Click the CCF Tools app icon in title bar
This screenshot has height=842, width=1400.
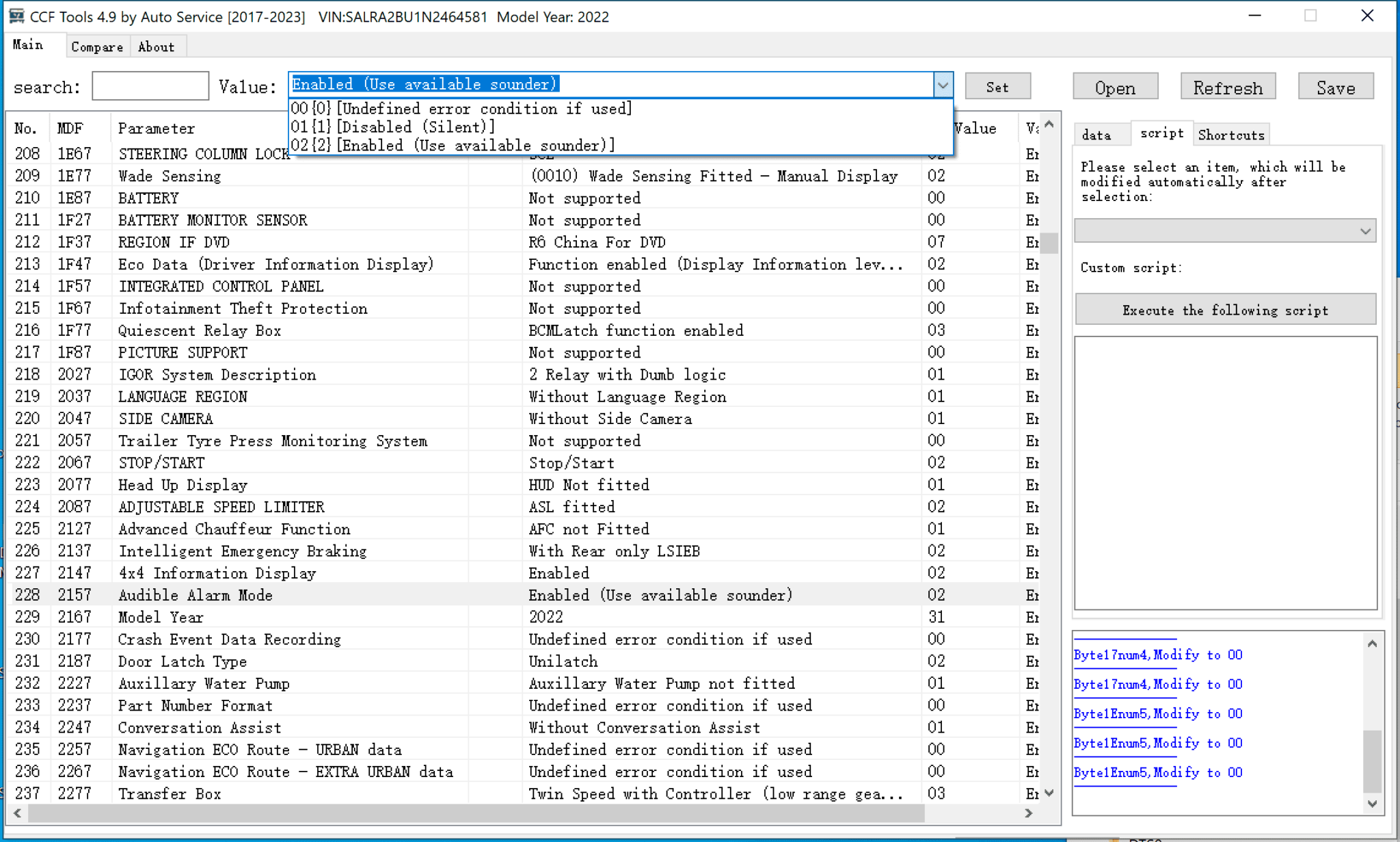(x=16, y=16)
